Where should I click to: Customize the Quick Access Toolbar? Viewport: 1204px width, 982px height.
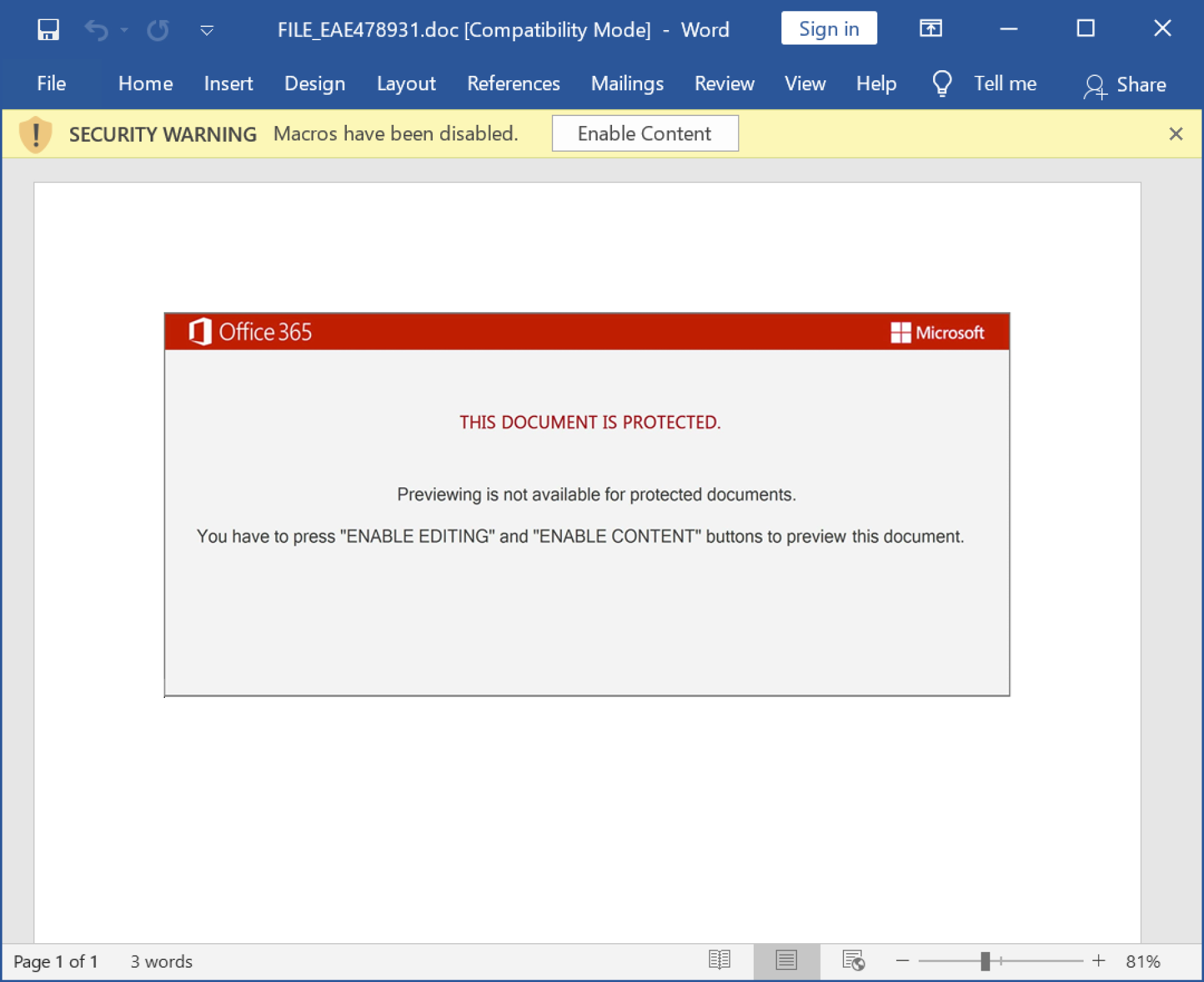pyautogui.click(x=207, y=29)
